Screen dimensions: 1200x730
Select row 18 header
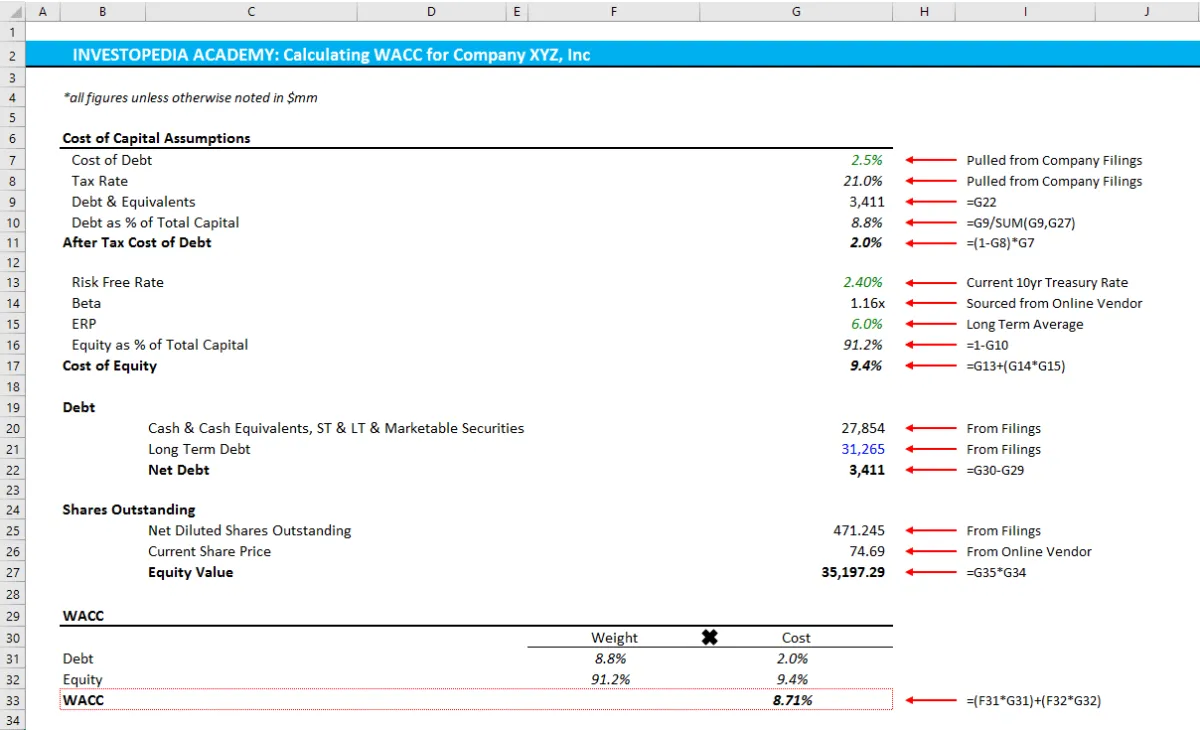pos(12,386)
